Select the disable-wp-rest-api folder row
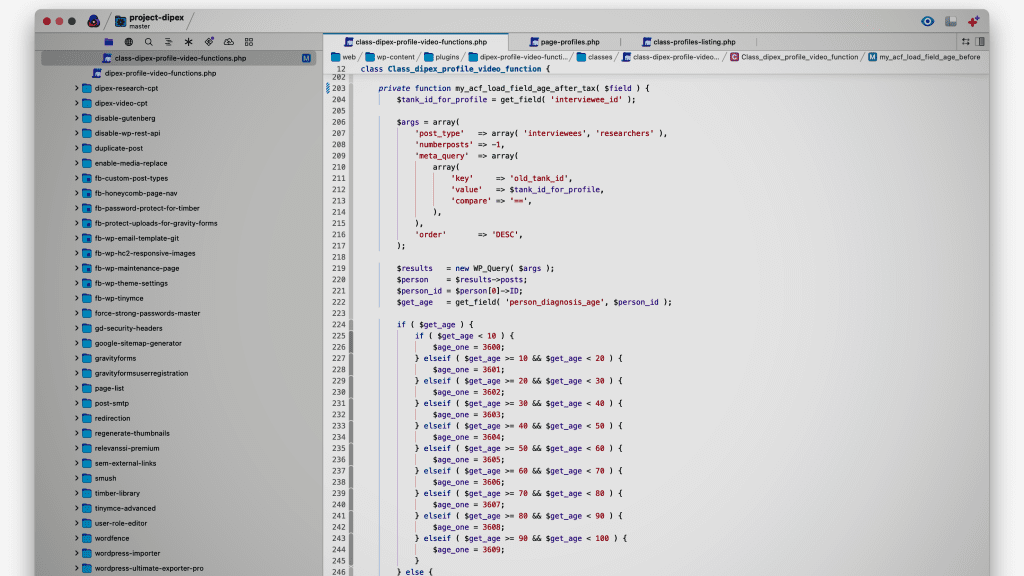1024x576 pixels. 178,133
